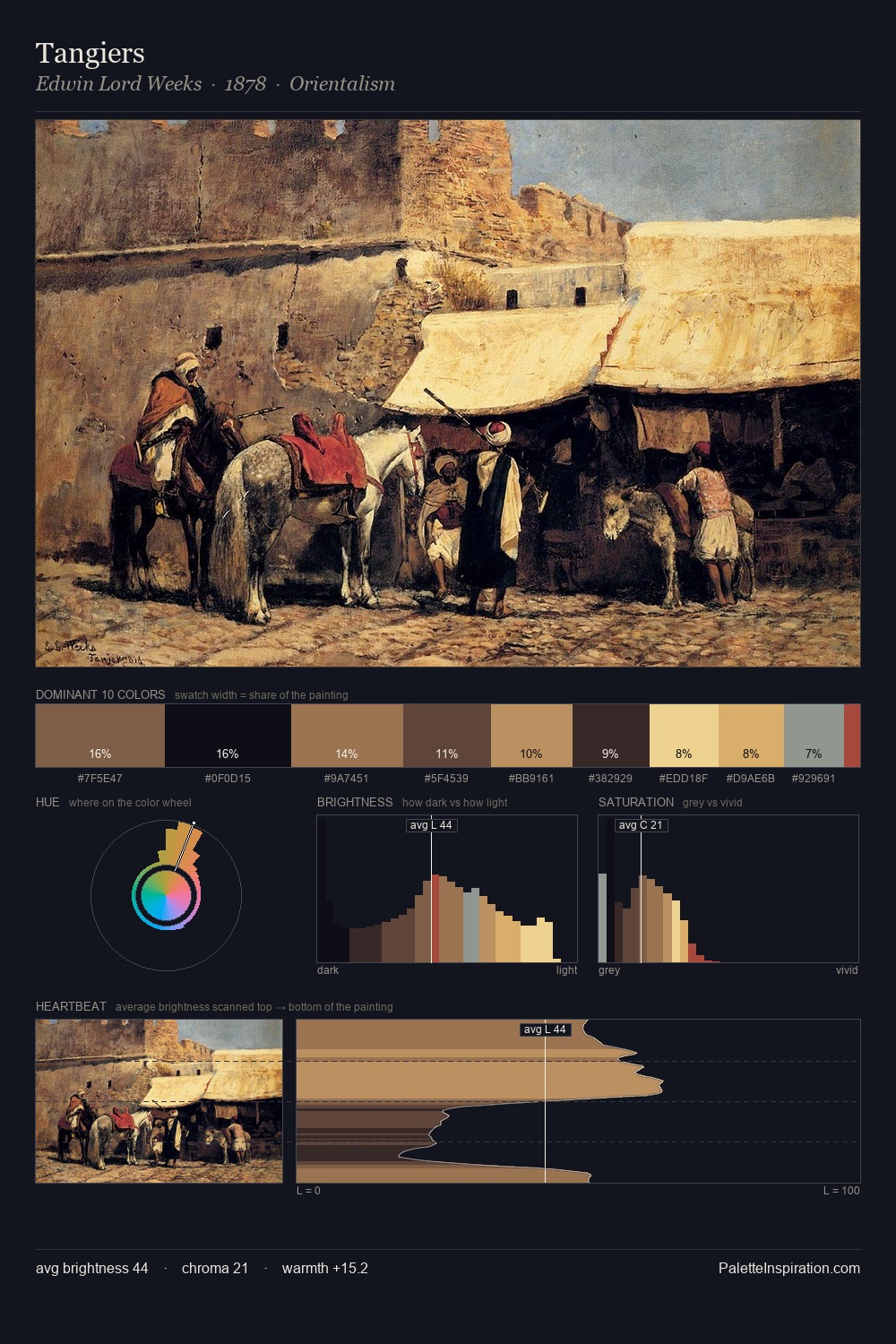This screenshot has height=1344, width=896.
Task: Click the 'BRIGHTNESS' section heading
Action: (x=355, y=802)
